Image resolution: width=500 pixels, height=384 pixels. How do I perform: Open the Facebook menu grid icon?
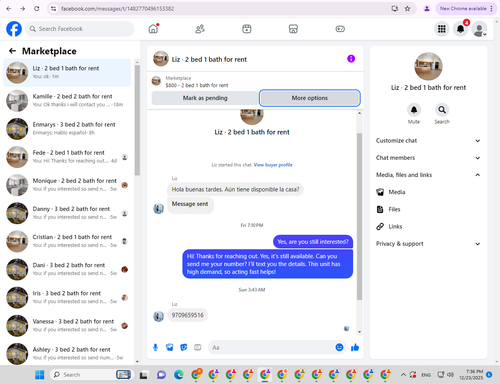(x=442, y=29)
